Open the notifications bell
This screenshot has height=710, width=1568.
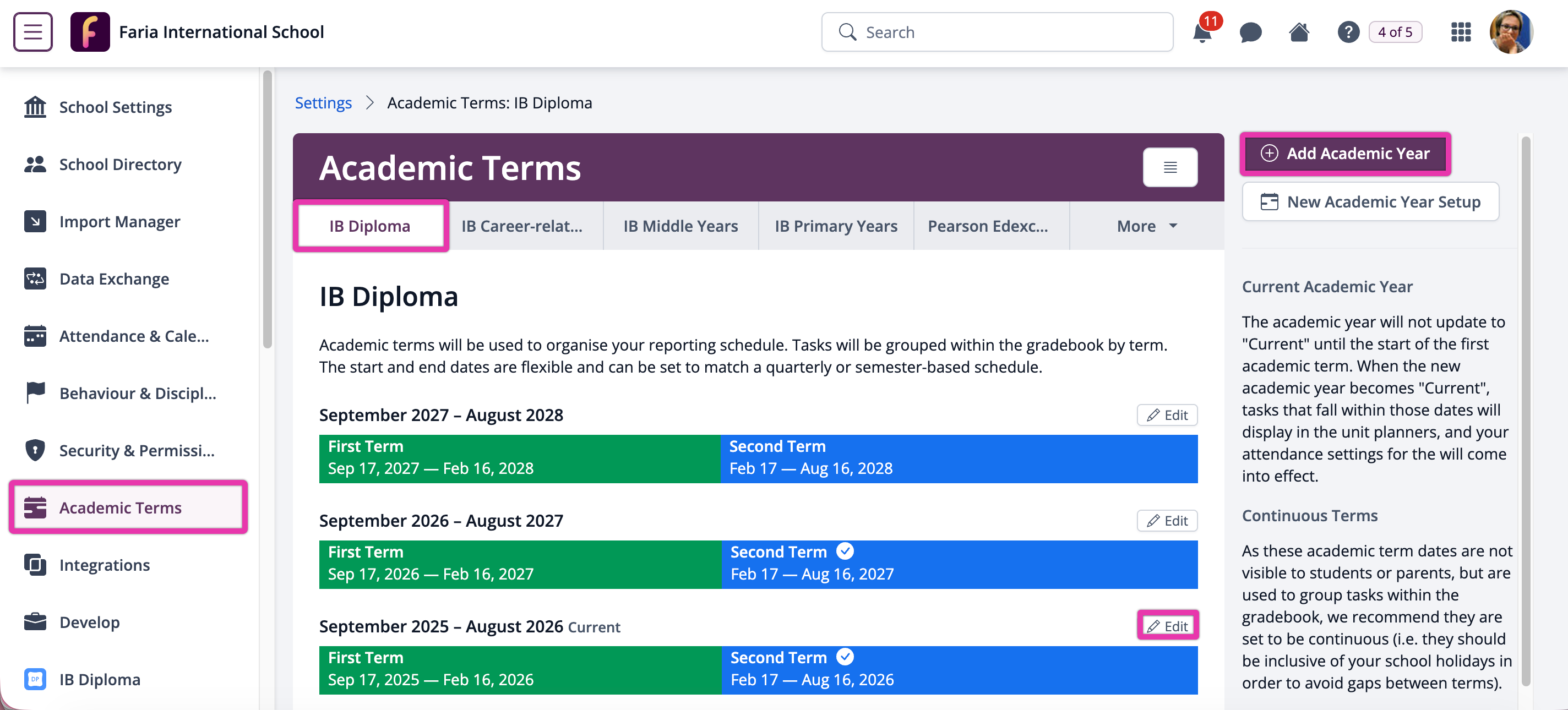[x=1202, y=32]
